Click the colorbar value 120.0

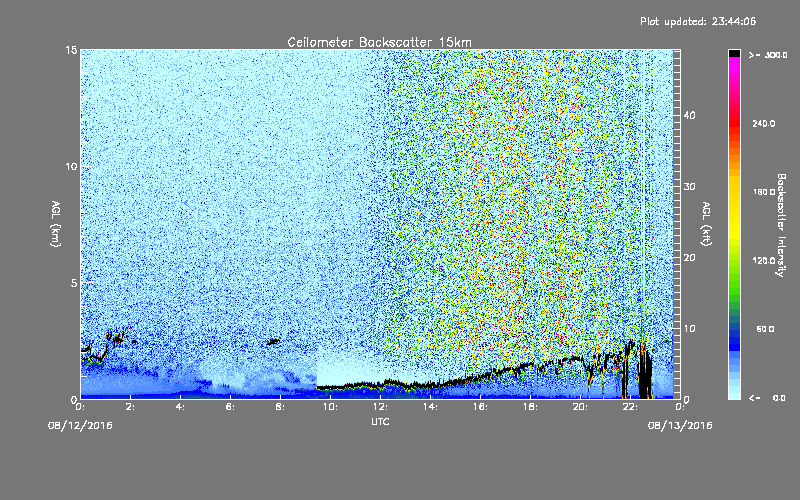[764, 261]
